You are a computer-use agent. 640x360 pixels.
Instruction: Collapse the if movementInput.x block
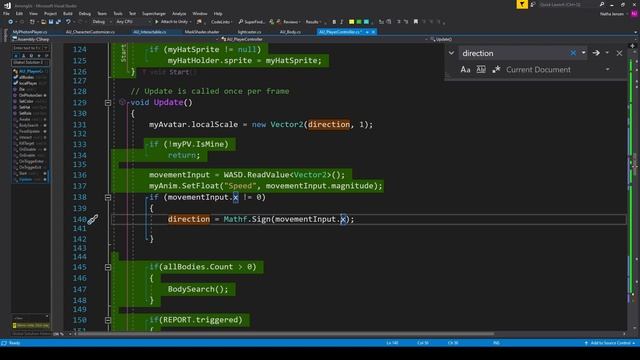[x=108, y=198]
